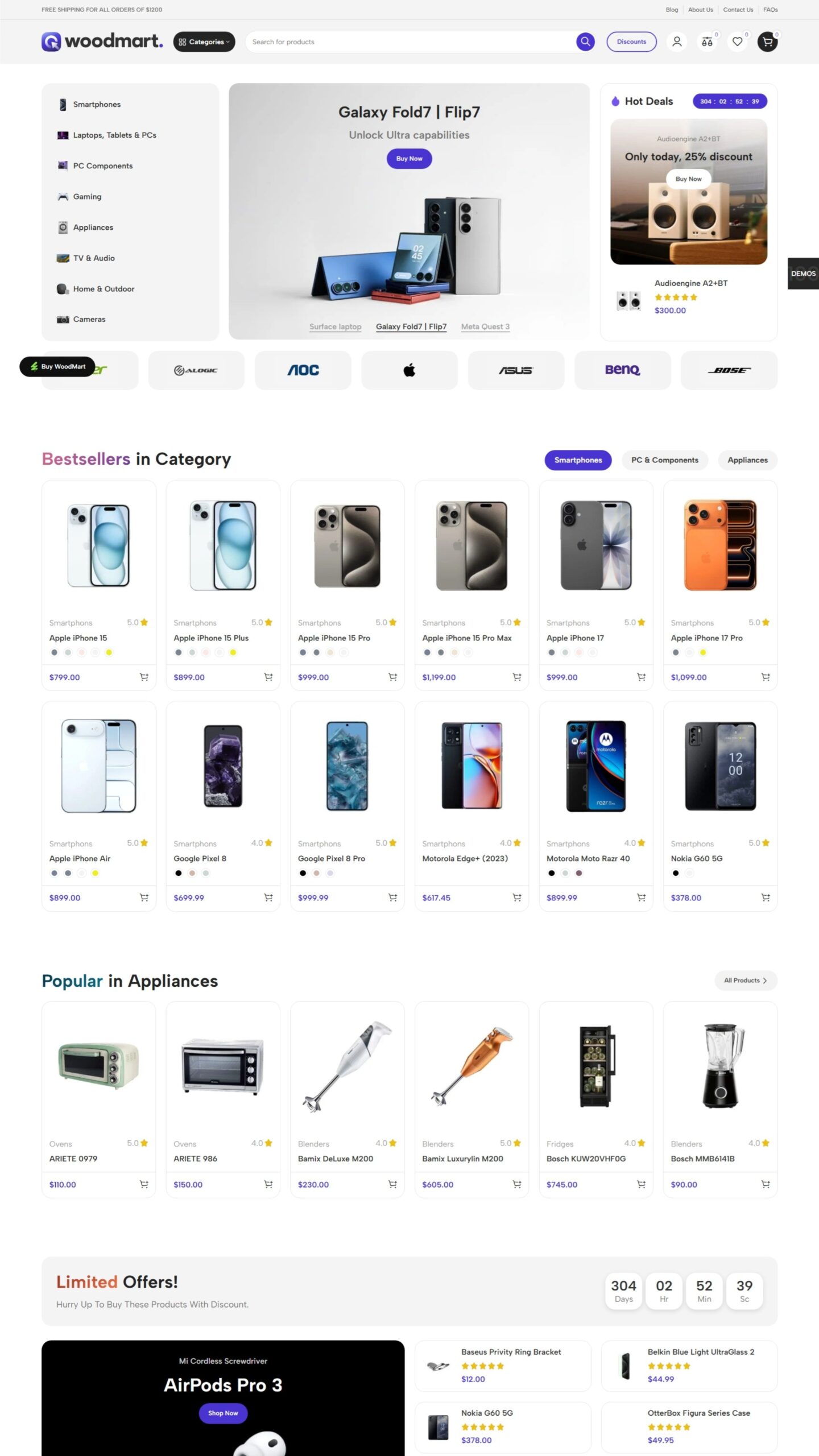
Task: Pick black color swatch for Google Pixel 8
Action: coord(179,873)
